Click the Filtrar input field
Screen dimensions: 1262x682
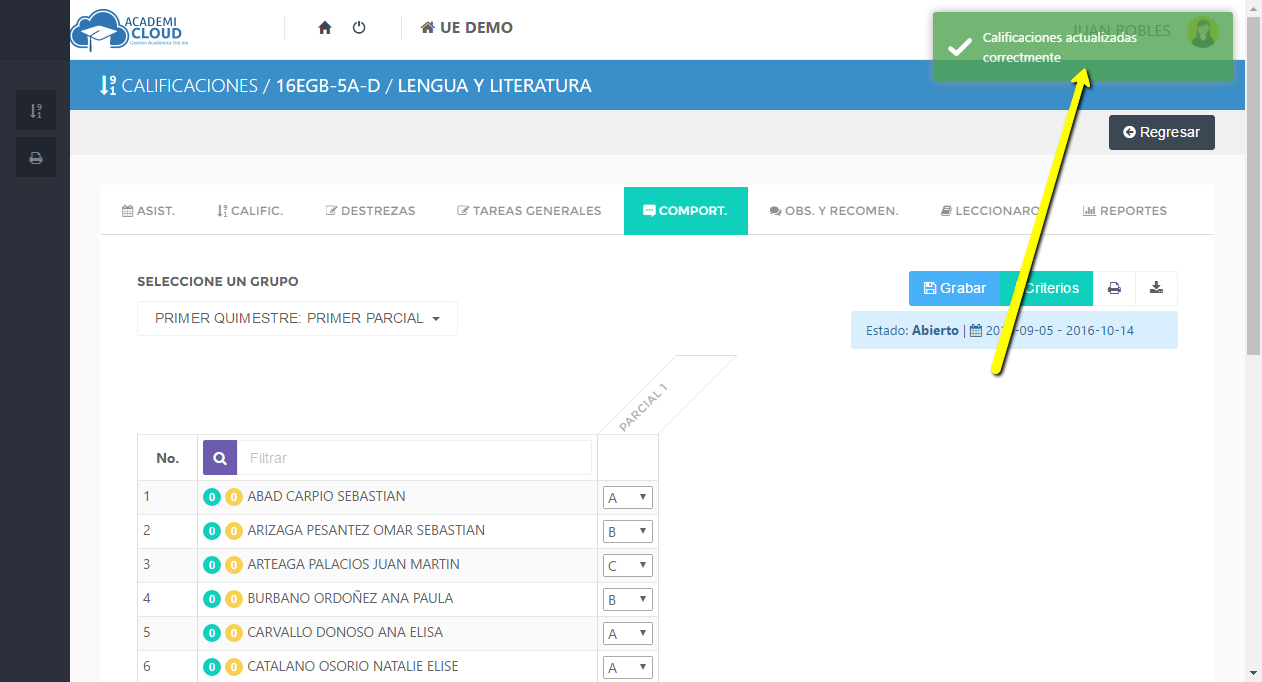tap(414, 457)
